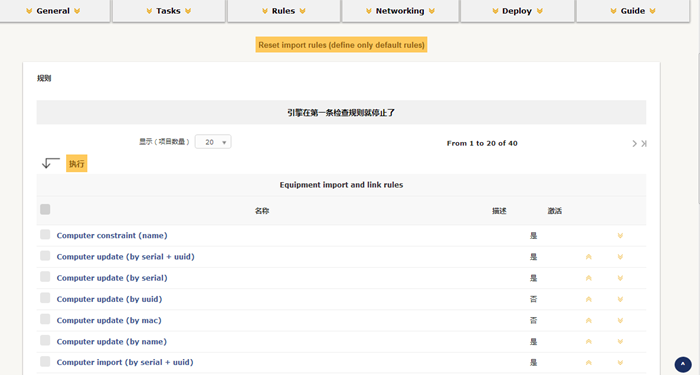Check the Computer constraint (name) checkbox

click(45, 234)
